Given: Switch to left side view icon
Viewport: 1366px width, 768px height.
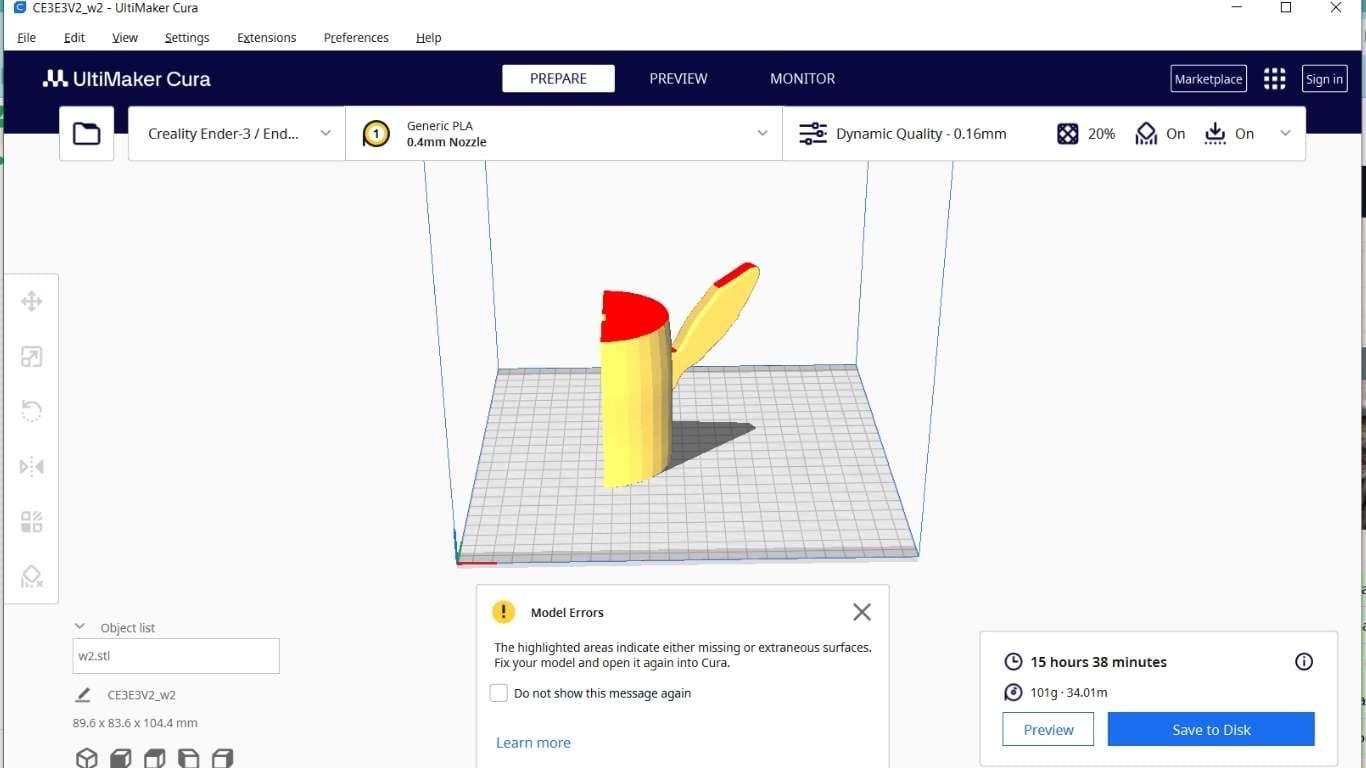Looking at the screenshot, I should pyautogui.click(x=188, y=758).
